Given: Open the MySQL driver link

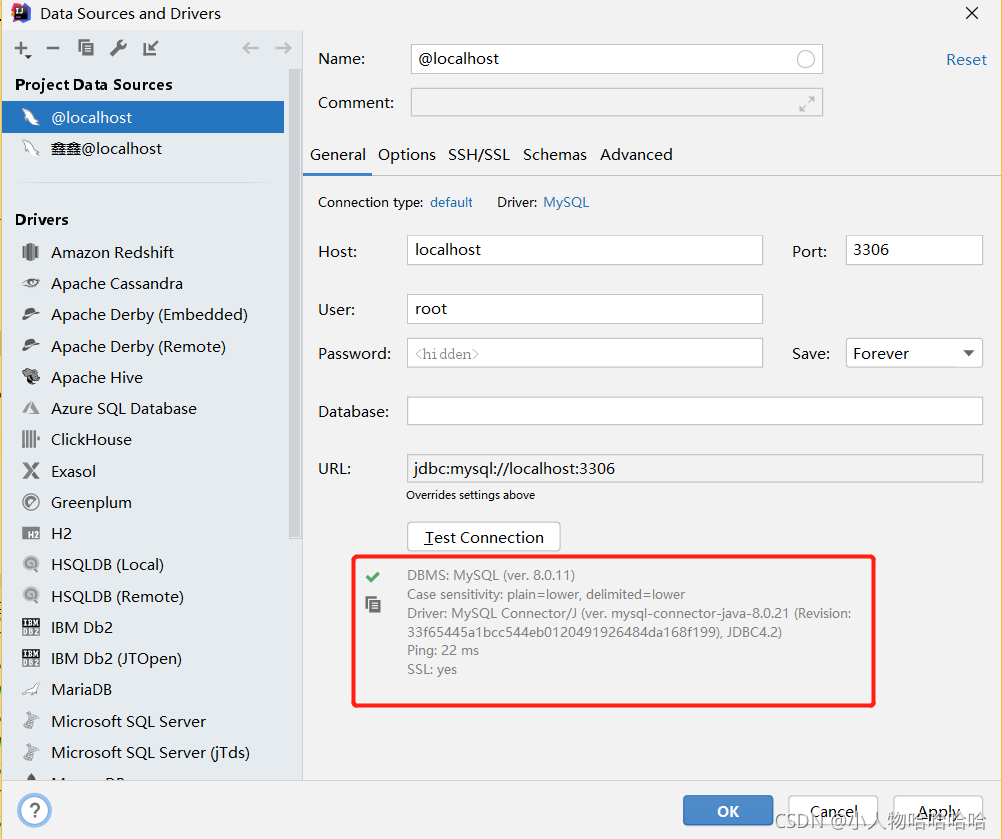Looking at the screenshot, I should (x=566, y=203).
